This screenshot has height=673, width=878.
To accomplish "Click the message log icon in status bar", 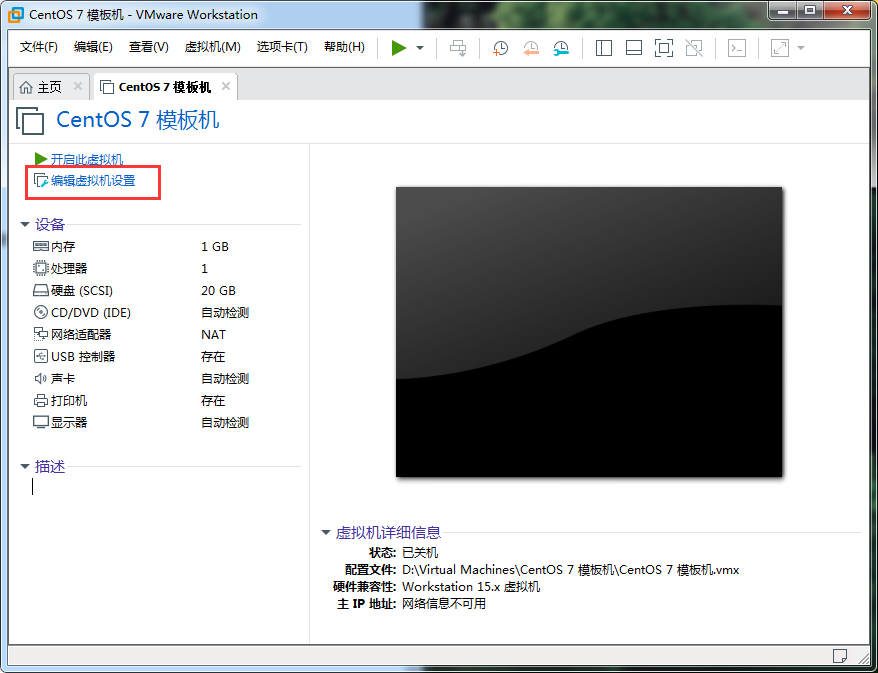I will click(839, 656).
